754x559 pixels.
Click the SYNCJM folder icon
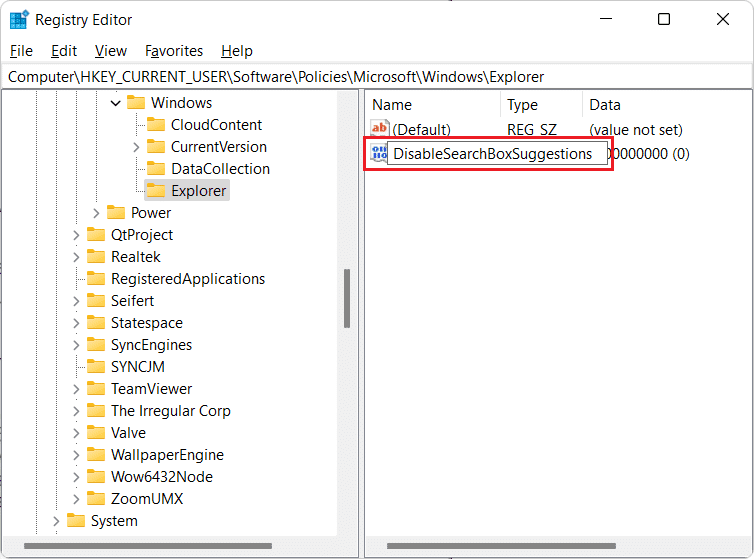tap(96, 367)
